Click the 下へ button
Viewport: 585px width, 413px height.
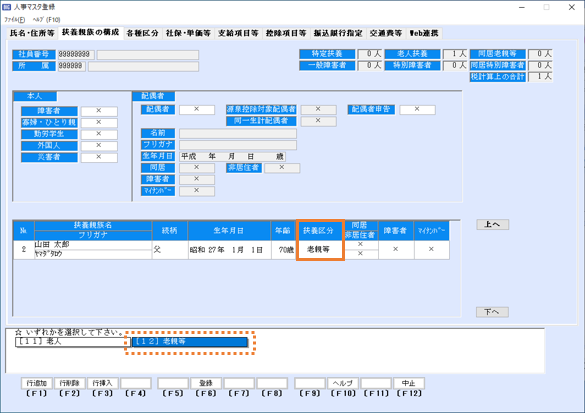[492, 312]
